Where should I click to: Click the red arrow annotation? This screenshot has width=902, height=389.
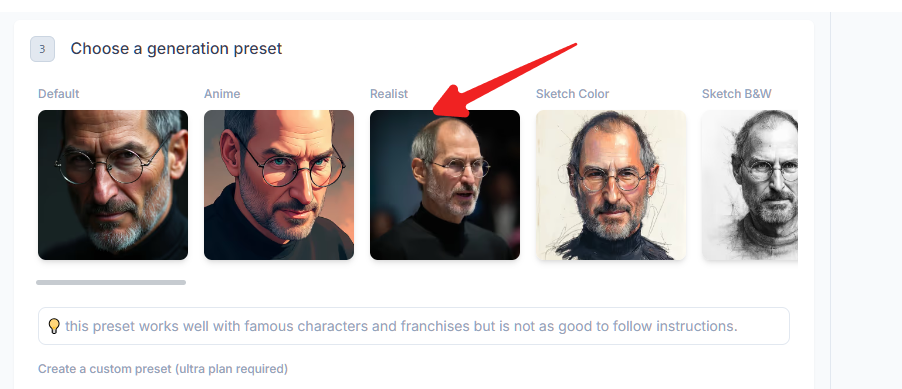[x=504, y=79]
